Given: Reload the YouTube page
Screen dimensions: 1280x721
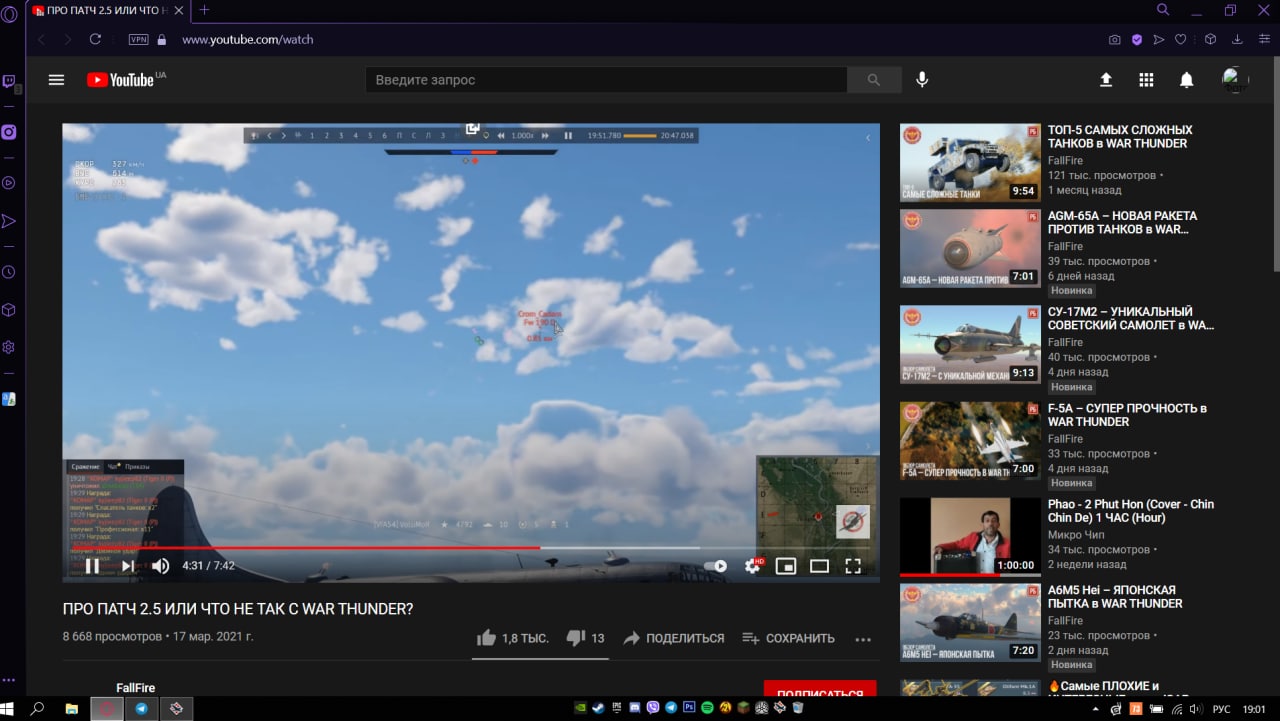Looking at the screenshot, I should click(x=95, y=39).
